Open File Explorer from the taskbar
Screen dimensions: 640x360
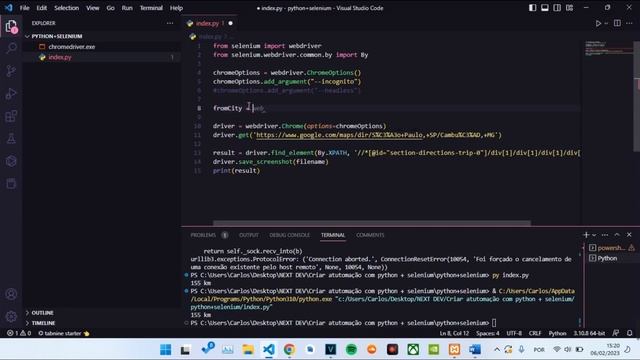click(248, 349)
